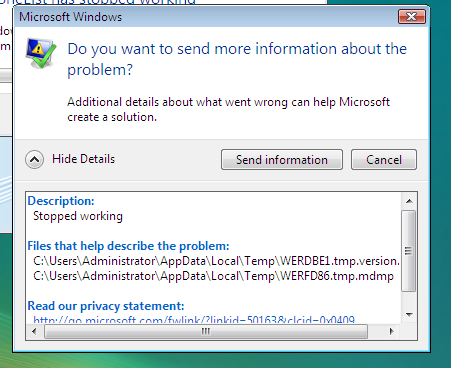The image size is (451, 368).
Task: Collapse details with the Hide Details chevron
Action: point(34,159)
